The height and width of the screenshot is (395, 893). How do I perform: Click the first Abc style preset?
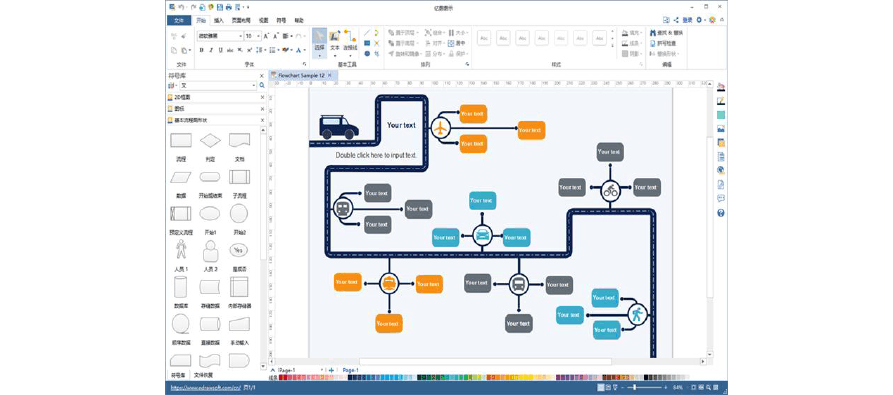pos(484,38)
